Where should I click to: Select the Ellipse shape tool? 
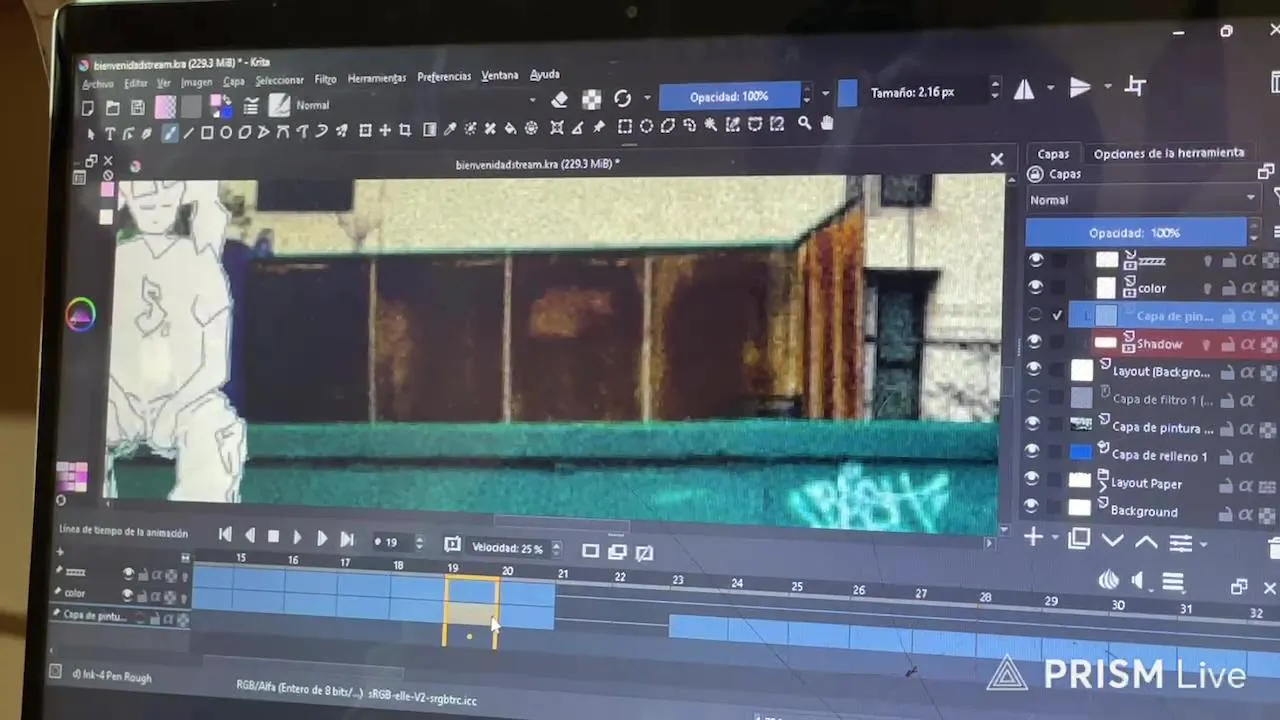coord(226,132)
